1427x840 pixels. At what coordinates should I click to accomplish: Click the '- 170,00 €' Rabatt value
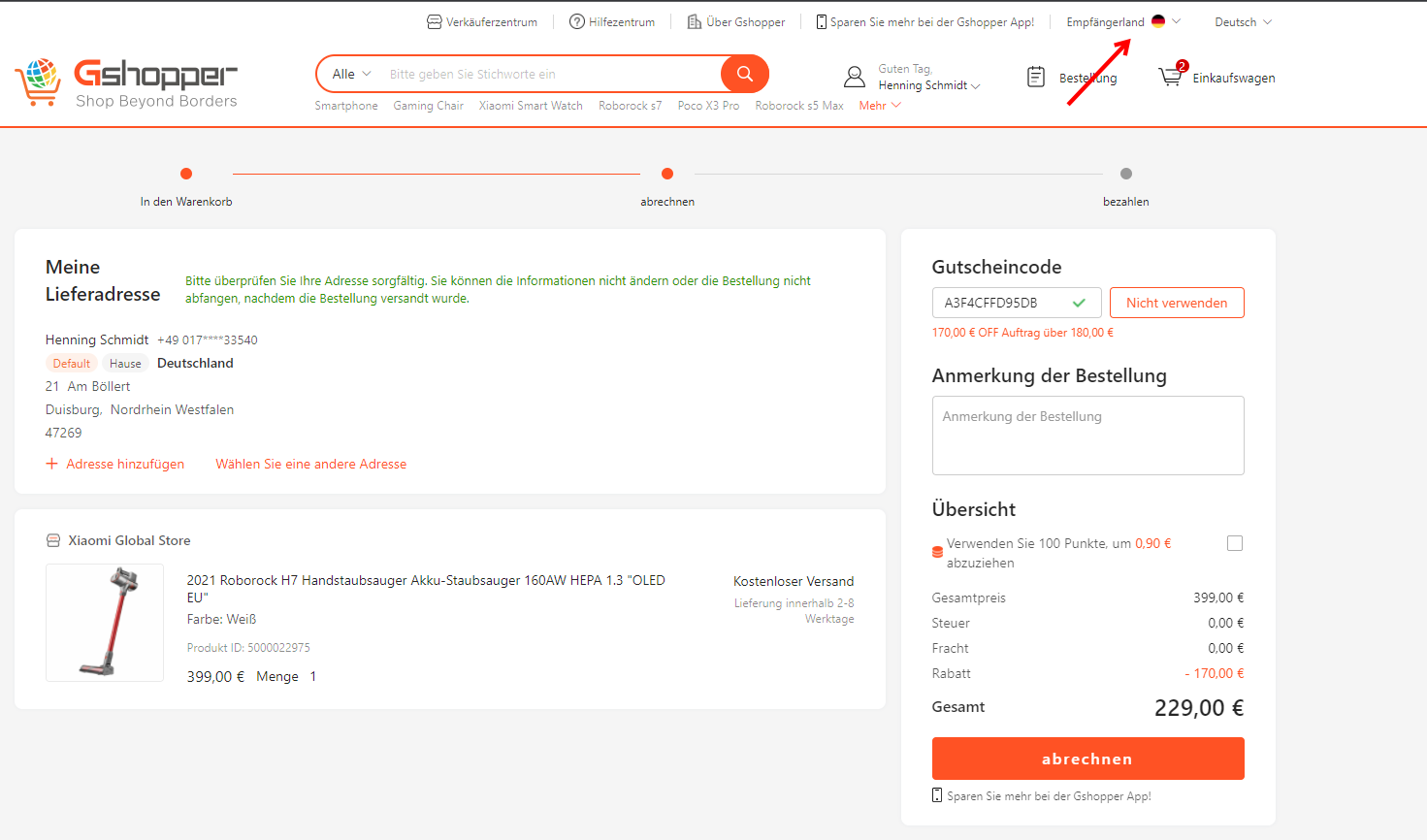coord(1215,673)
